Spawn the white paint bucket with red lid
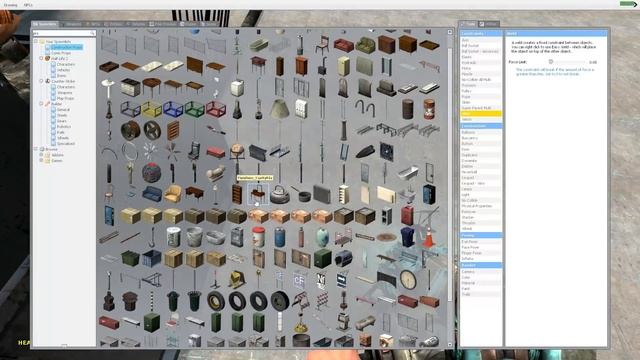This screenshot has height=360, width=640. (x=258, y=238)
